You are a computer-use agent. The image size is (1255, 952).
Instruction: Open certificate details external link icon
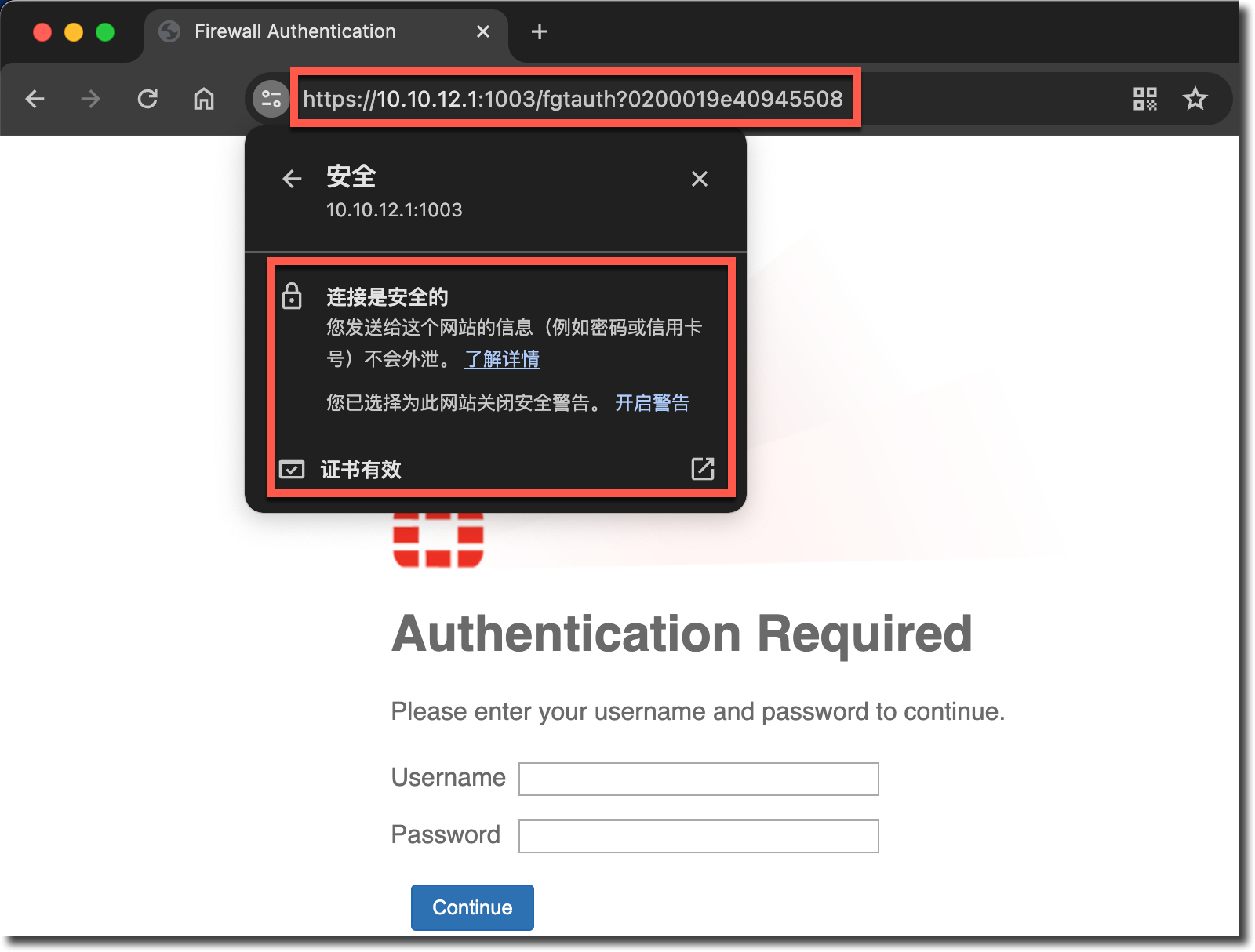702,469
